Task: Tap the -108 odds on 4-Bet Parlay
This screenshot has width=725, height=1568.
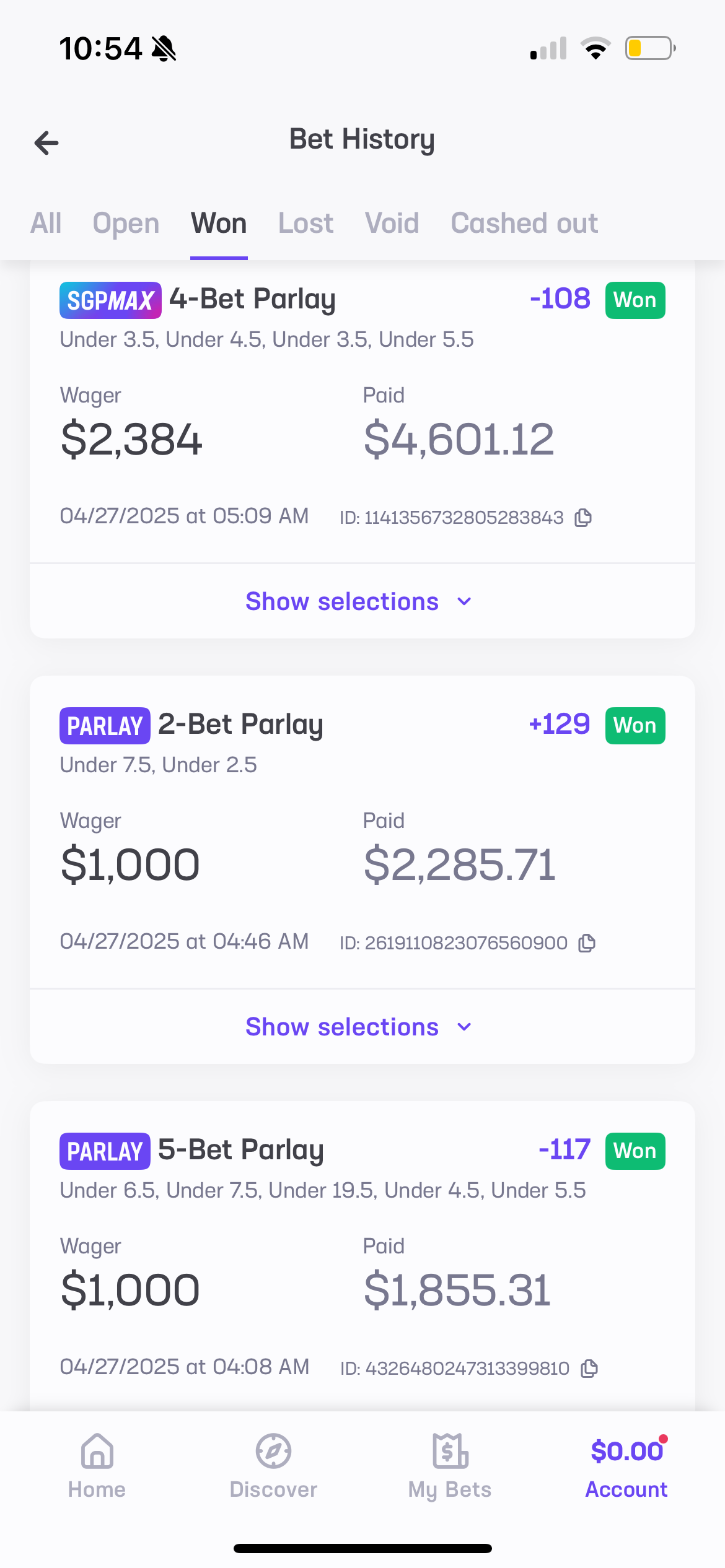Action: pyautogui.click(x=560, y=299)
